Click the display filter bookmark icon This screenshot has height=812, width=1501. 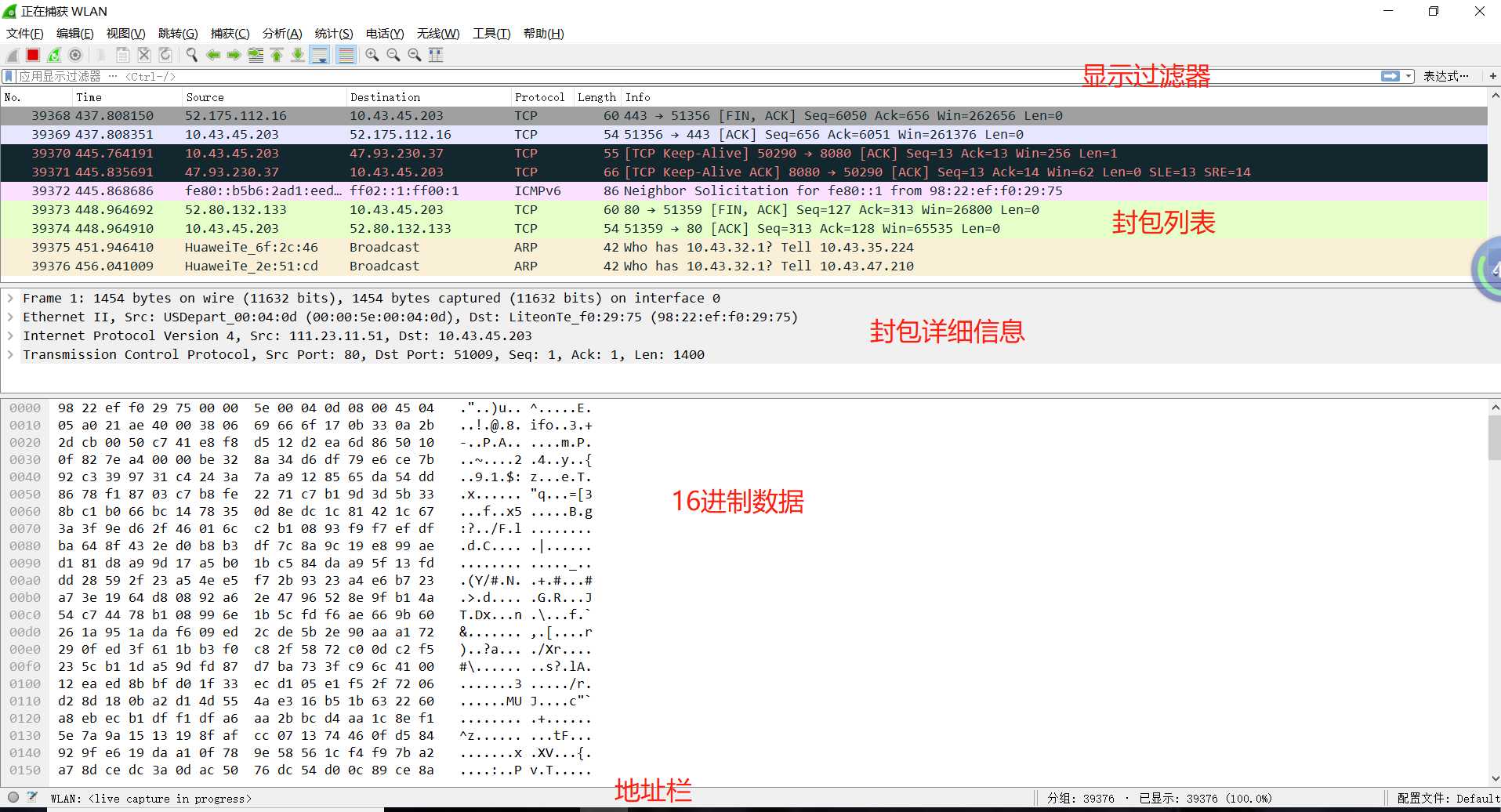click(9, 76)
